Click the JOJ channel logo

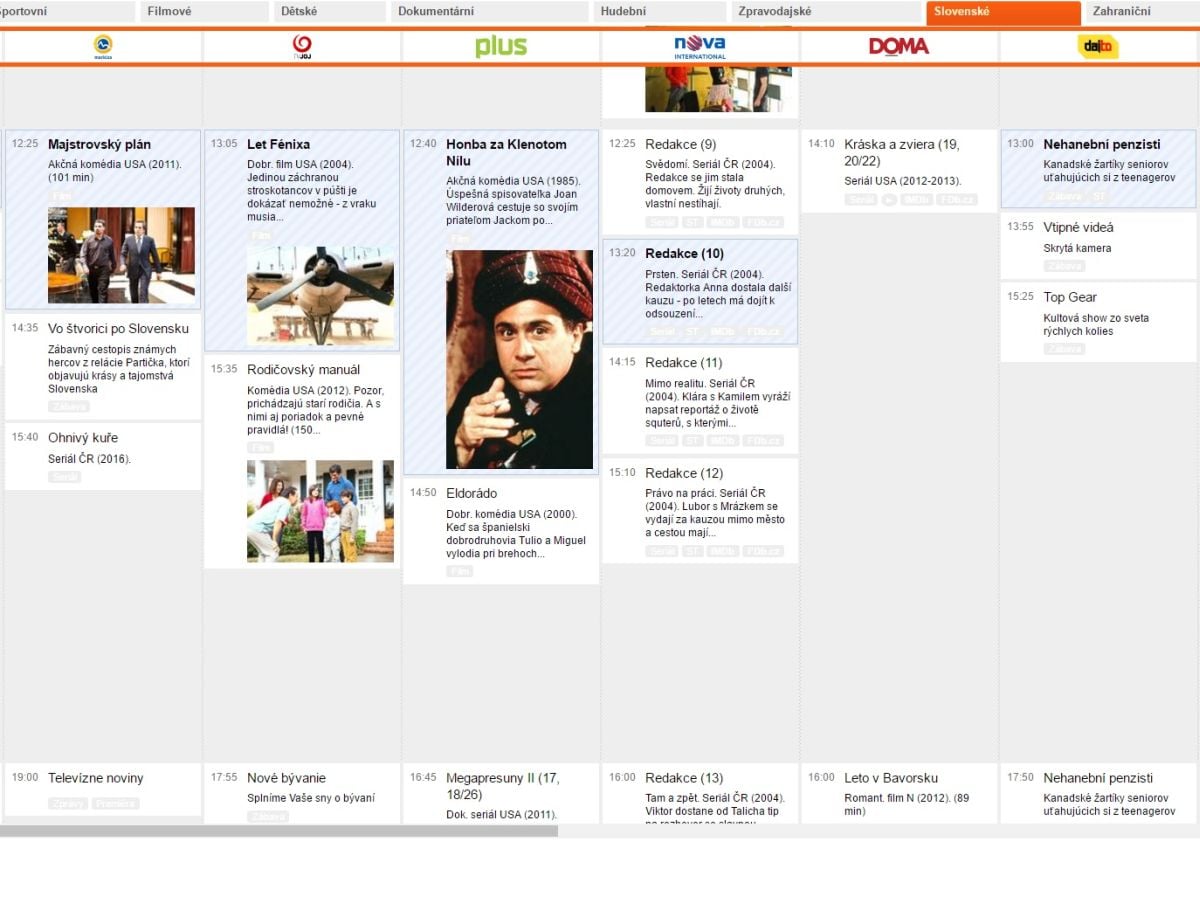[300, 46]
